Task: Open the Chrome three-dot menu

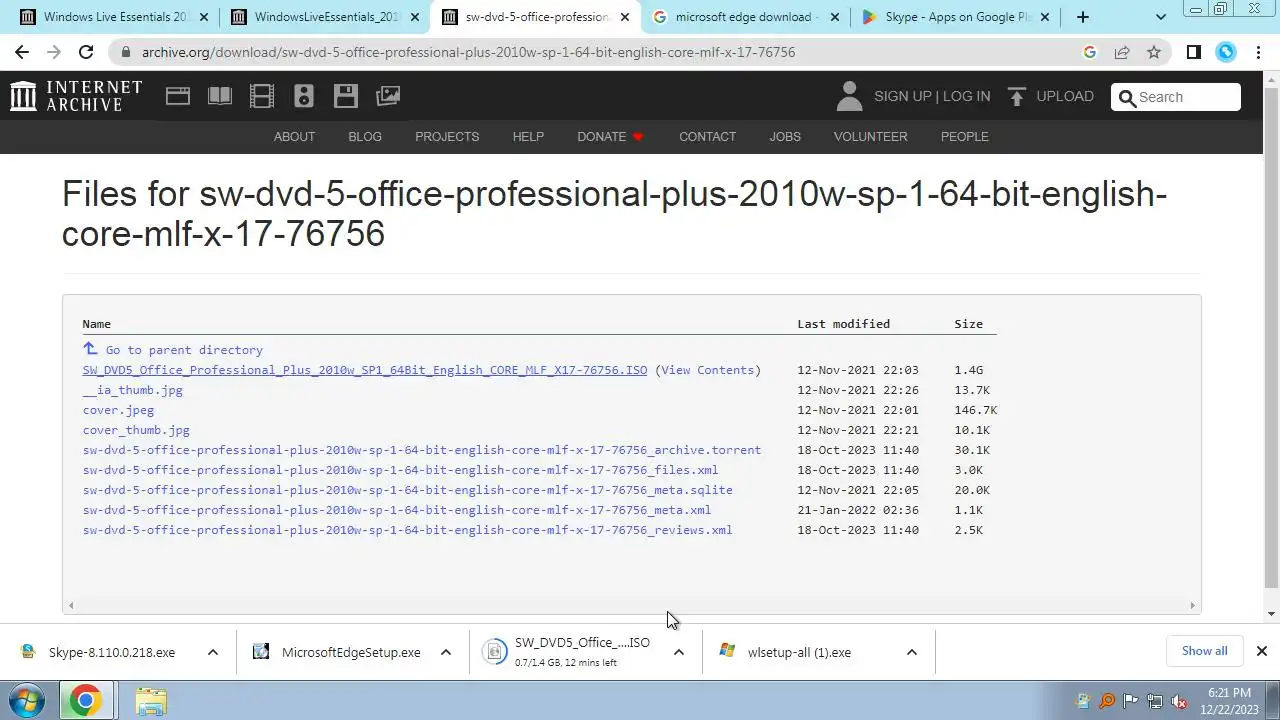Action: (1259, 52)
